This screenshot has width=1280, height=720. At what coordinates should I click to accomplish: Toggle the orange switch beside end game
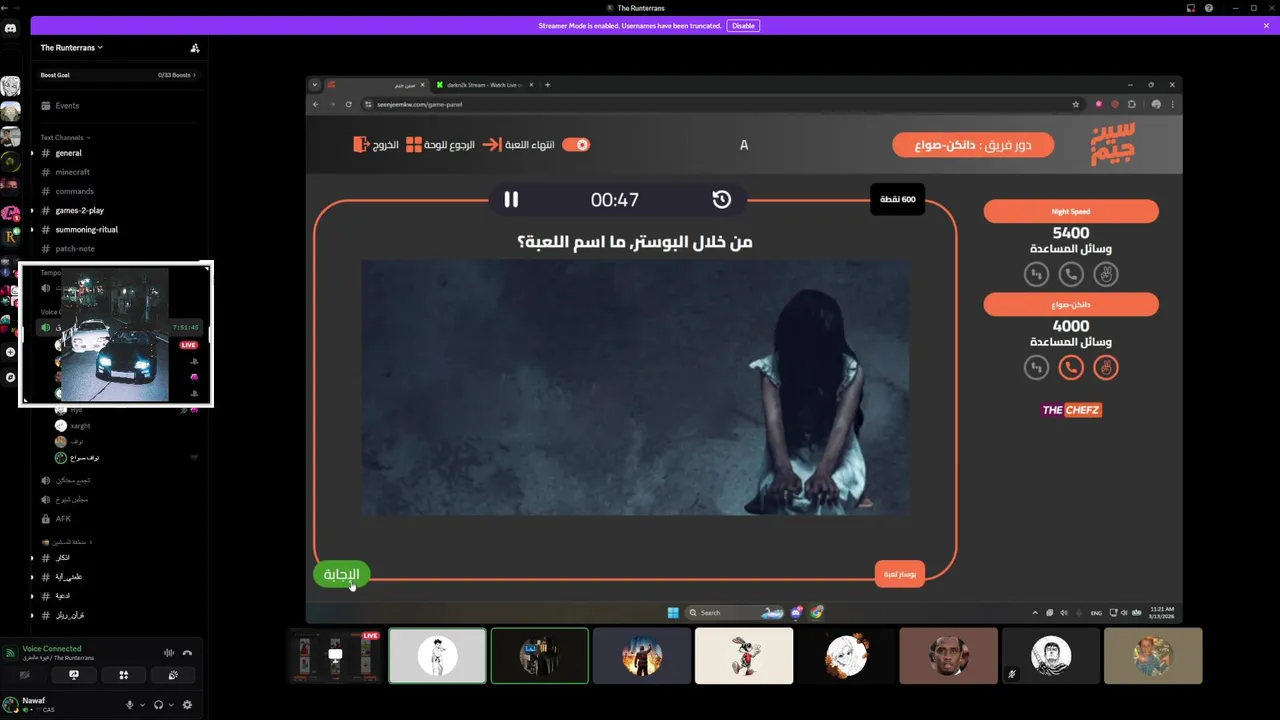click(576, 145)
